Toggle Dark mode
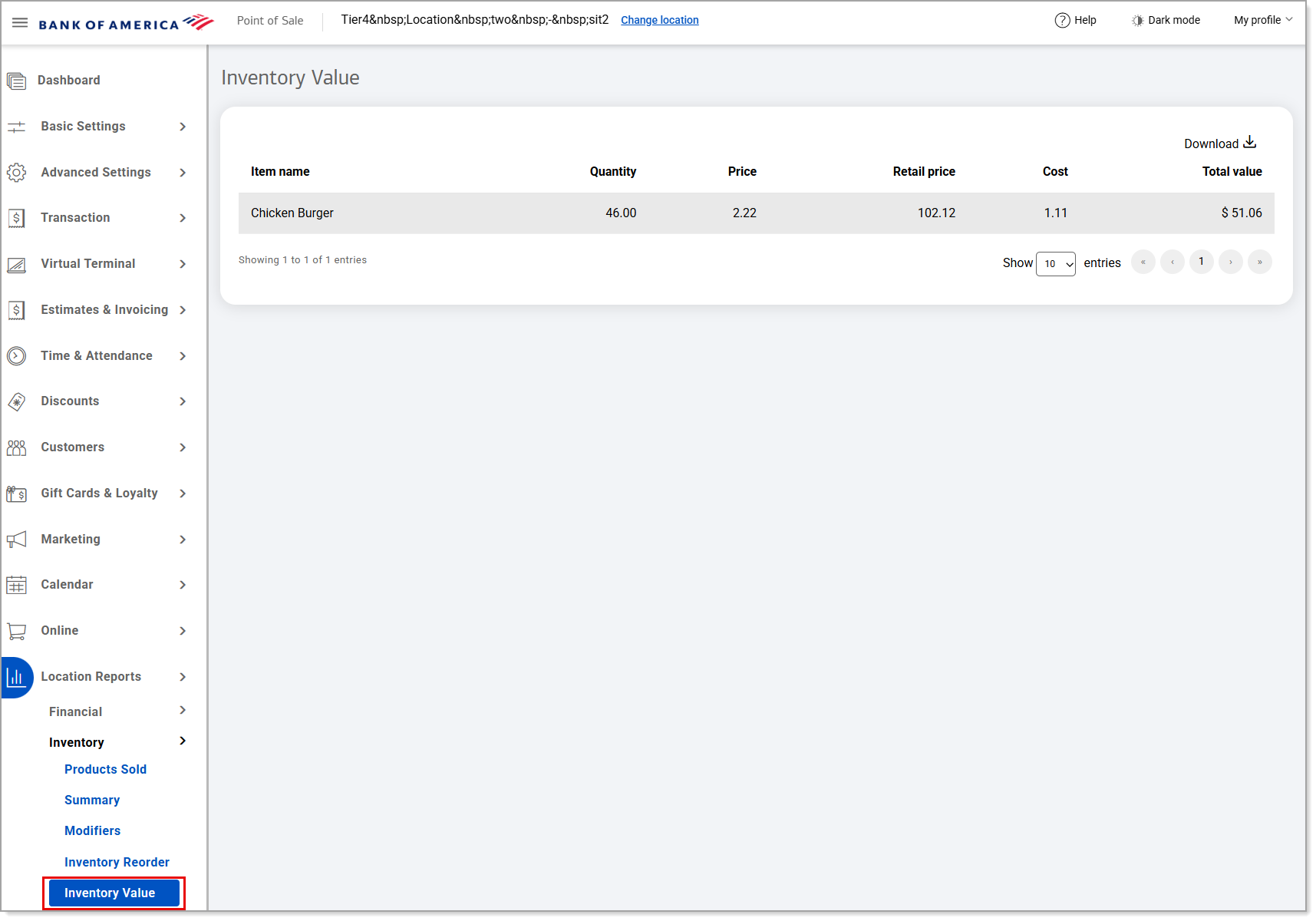This screenshot has height=921, width=1316. (1166, 21)
